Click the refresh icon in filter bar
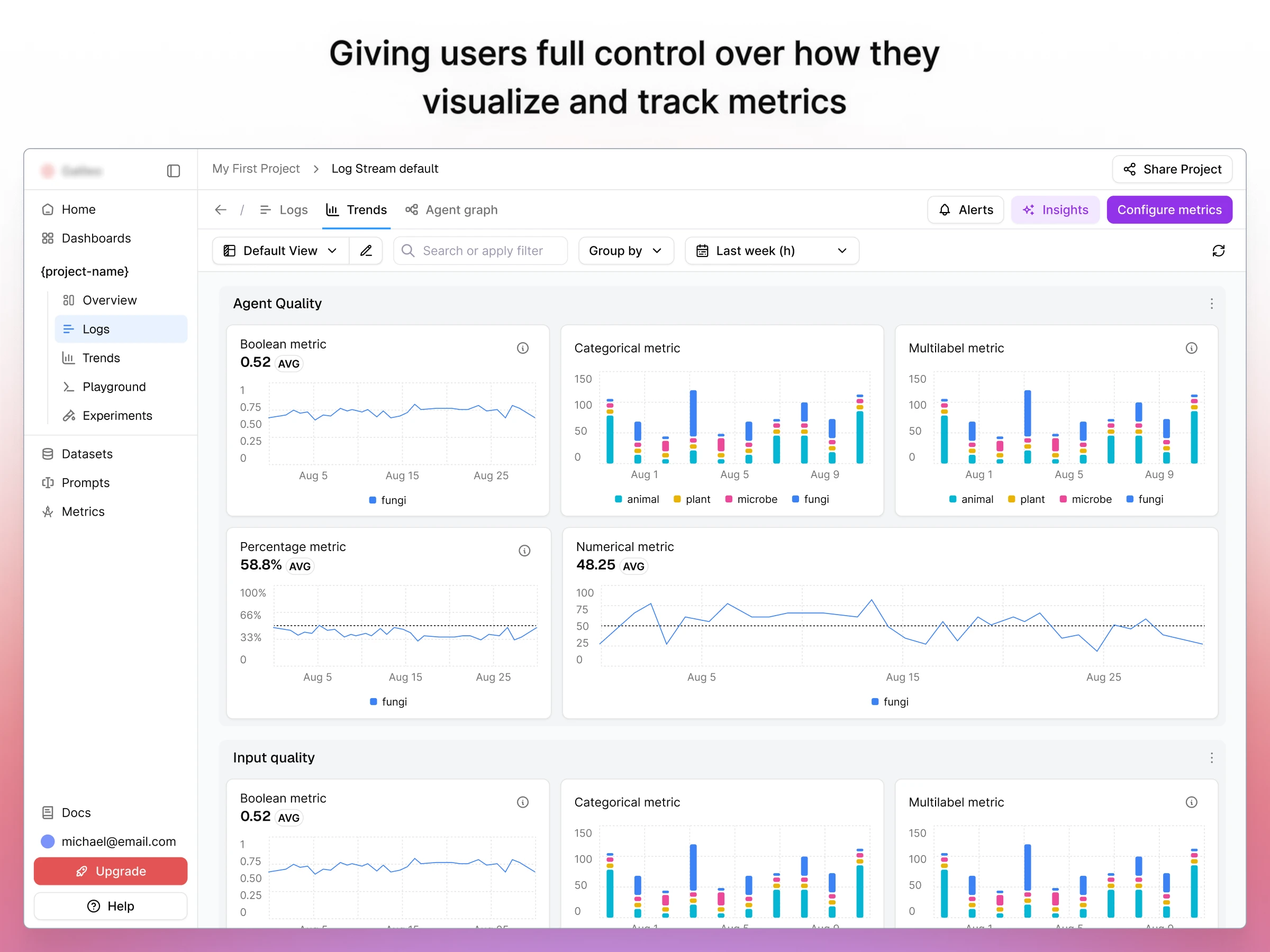Image resolution: width=1270 pixels, height=952 pixels. [x=1218, y=251]
